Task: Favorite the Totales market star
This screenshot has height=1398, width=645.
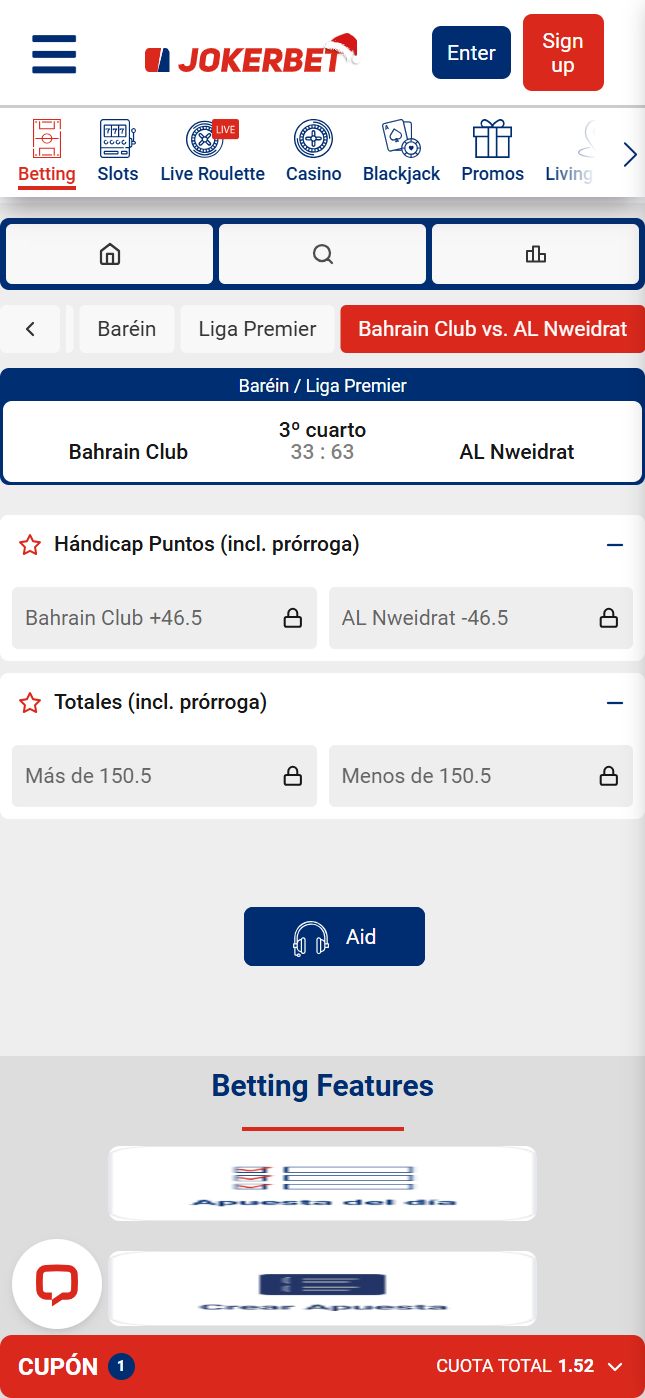Action: click(x=30, y=703)
